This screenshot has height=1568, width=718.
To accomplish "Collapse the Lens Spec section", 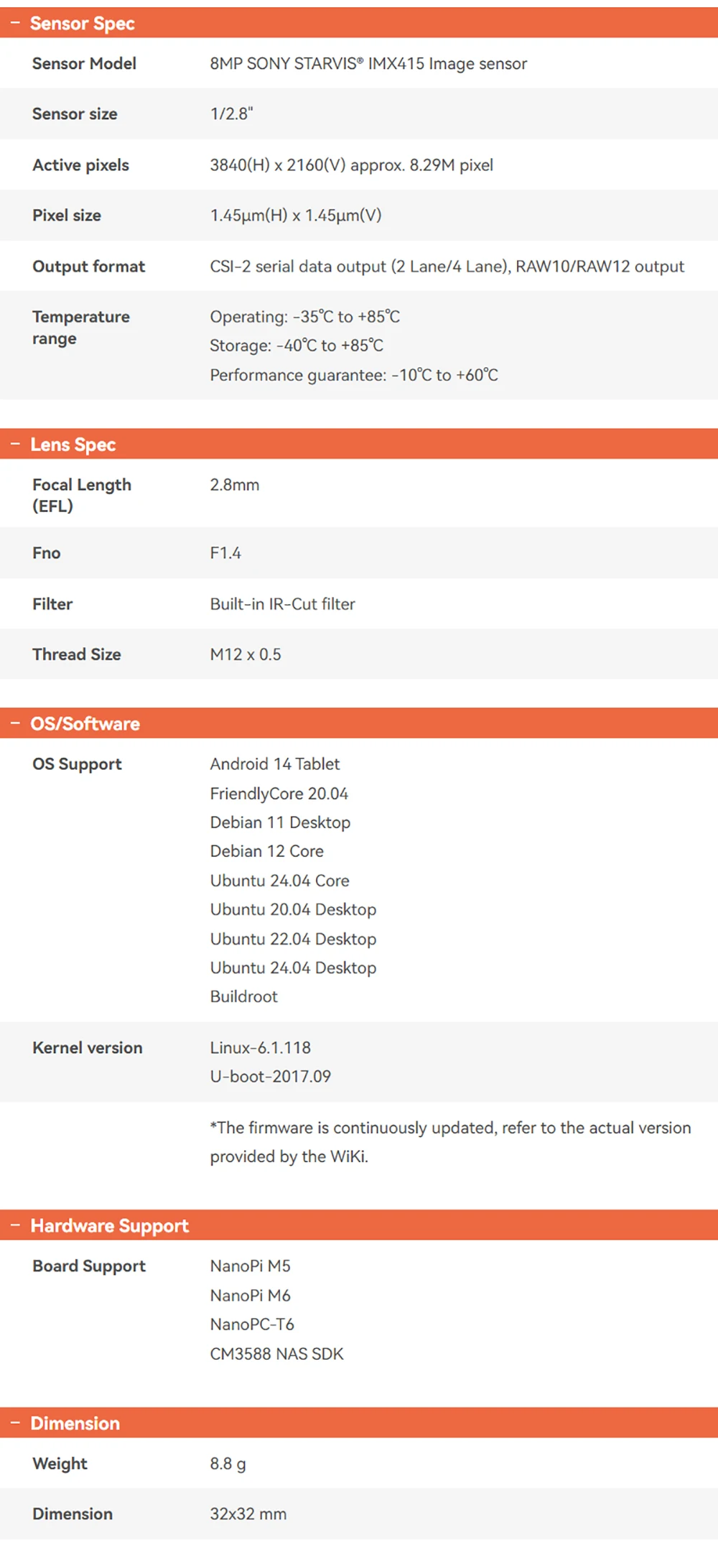I will pos(359,444).
